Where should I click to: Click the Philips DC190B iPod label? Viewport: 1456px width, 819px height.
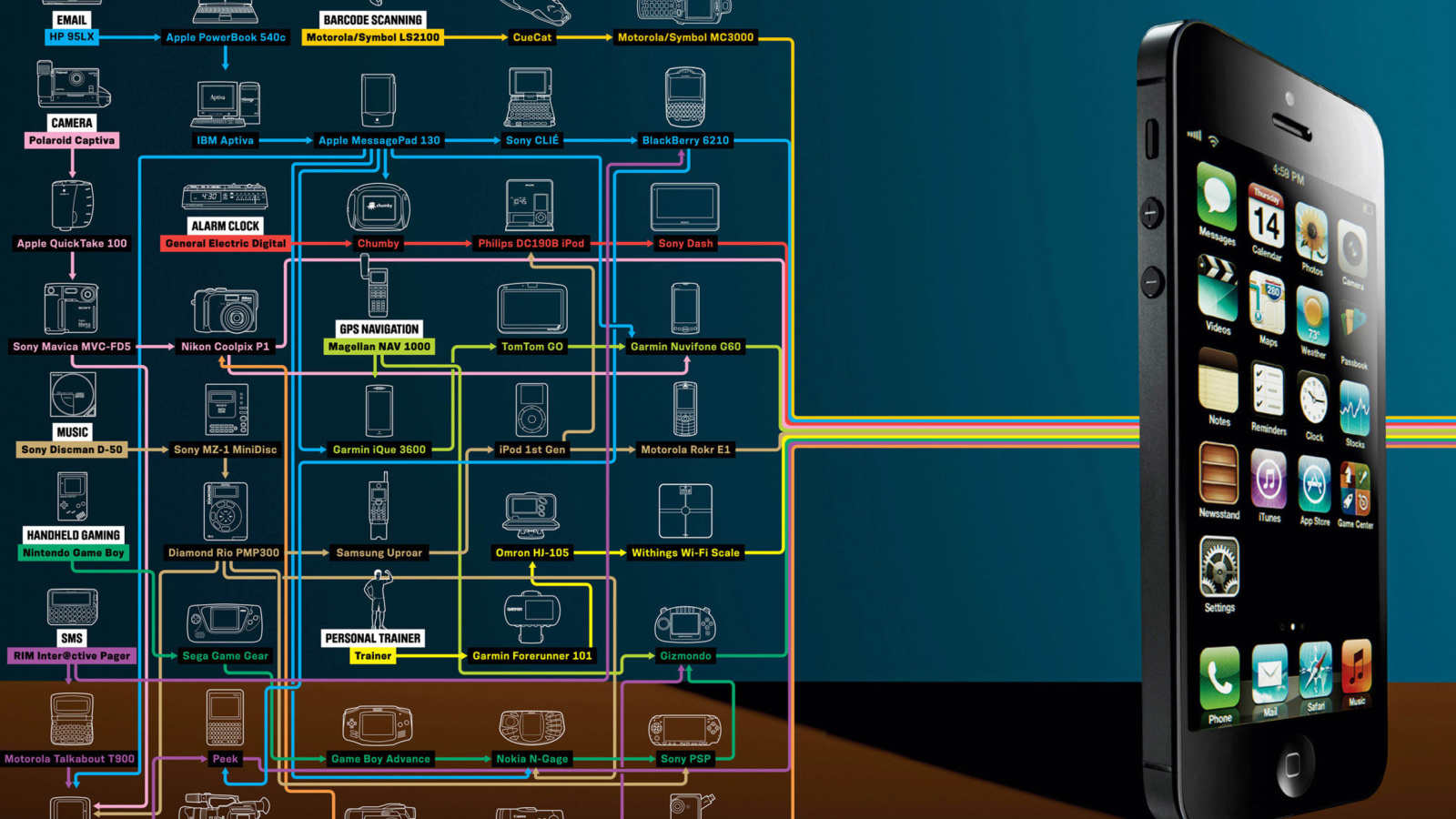[531, 243]
